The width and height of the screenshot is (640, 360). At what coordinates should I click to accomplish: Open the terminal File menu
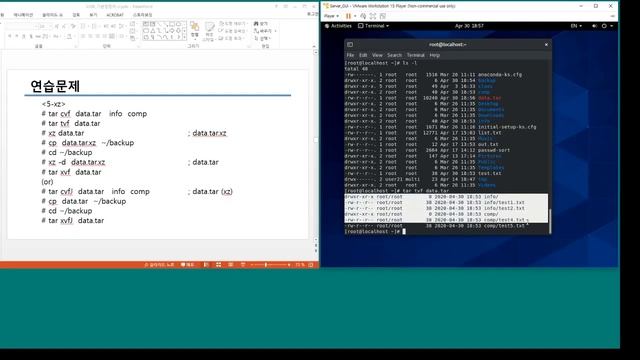(x=350, y=55)
